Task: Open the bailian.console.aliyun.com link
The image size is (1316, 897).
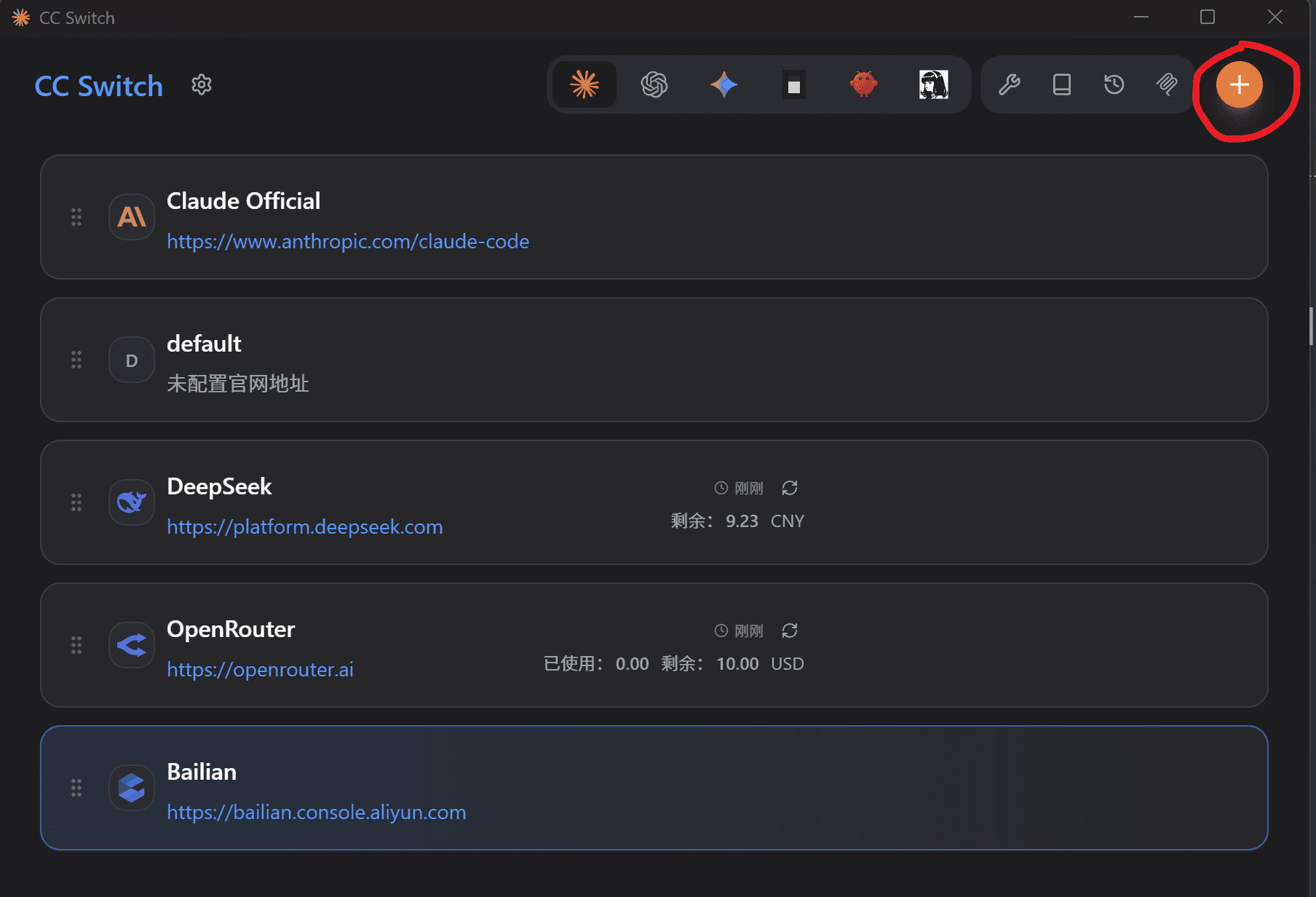Action: point(317,812)
